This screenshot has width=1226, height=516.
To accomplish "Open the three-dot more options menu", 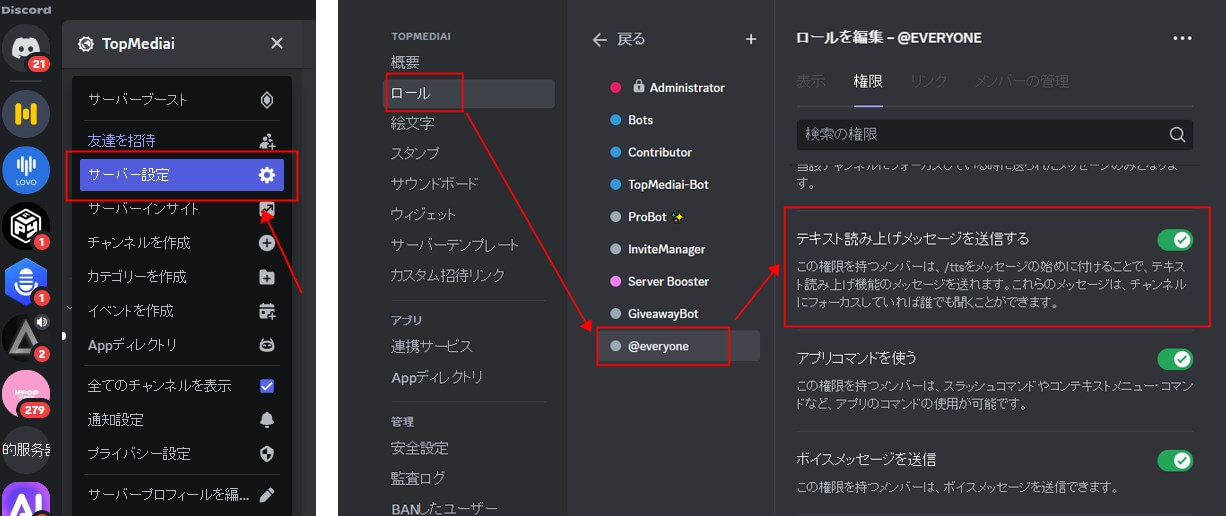I will click(1182, 38).
